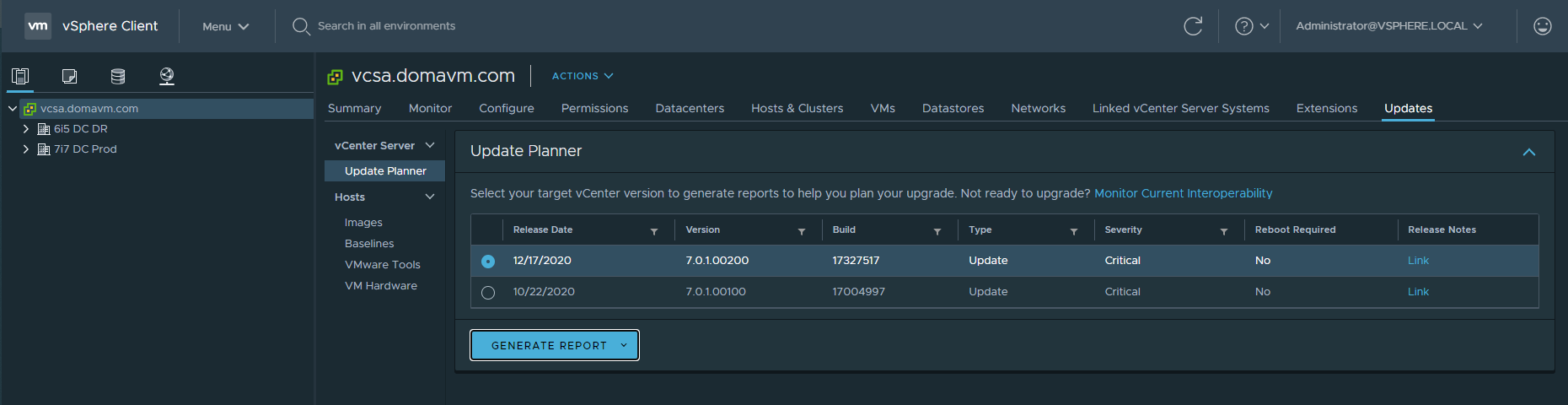Screen dimensions: 1568x405
Task: Open Linked vCenter Server Systems tab
Action: pos(1181,108)
